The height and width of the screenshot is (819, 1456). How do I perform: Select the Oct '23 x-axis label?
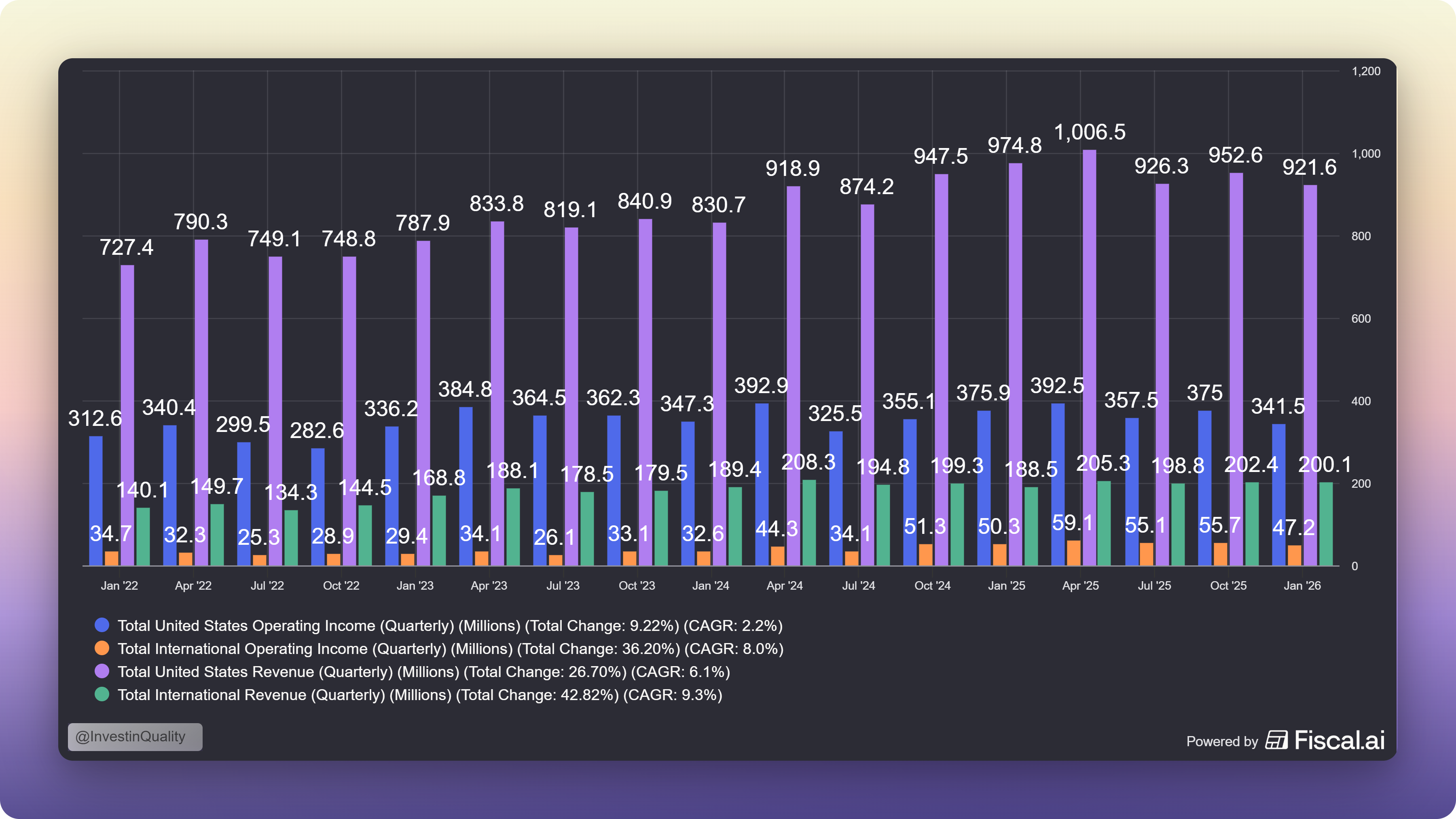click(637, 586)
